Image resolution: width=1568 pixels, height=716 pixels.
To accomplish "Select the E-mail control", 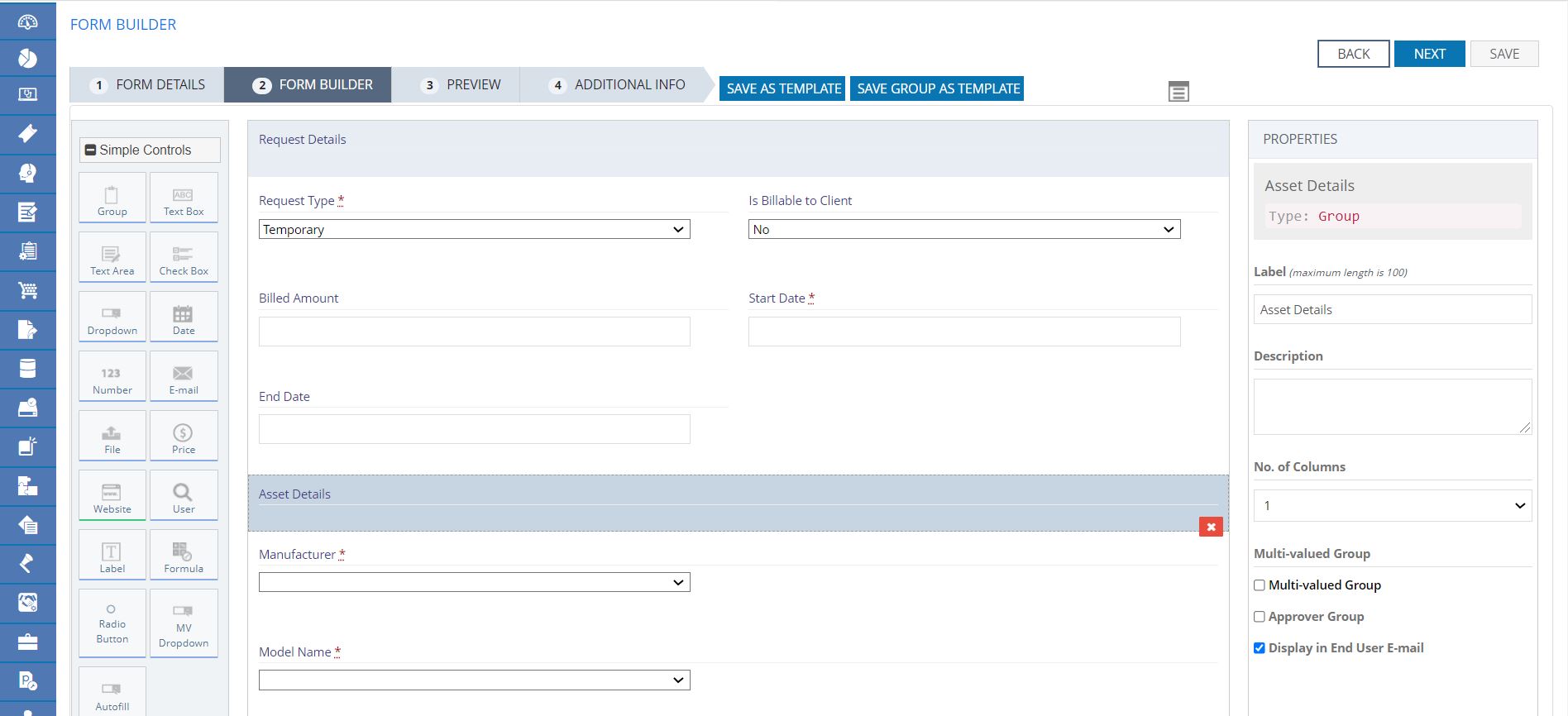I will coord(184,376).
